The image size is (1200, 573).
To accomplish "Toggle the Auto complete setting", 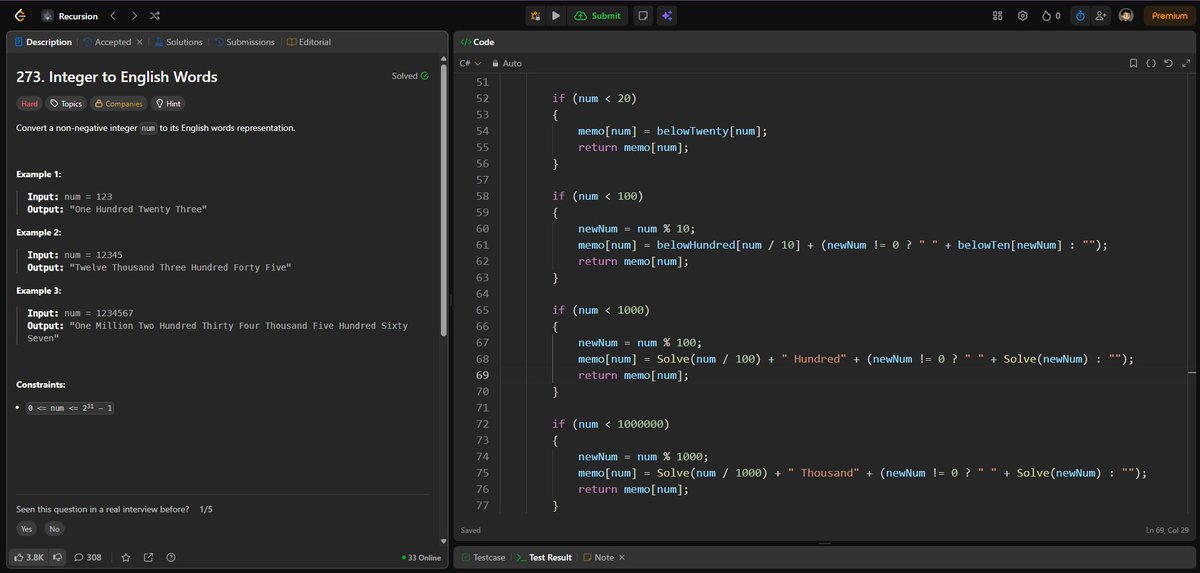I will pyautogui.click(x=506, y=63).
